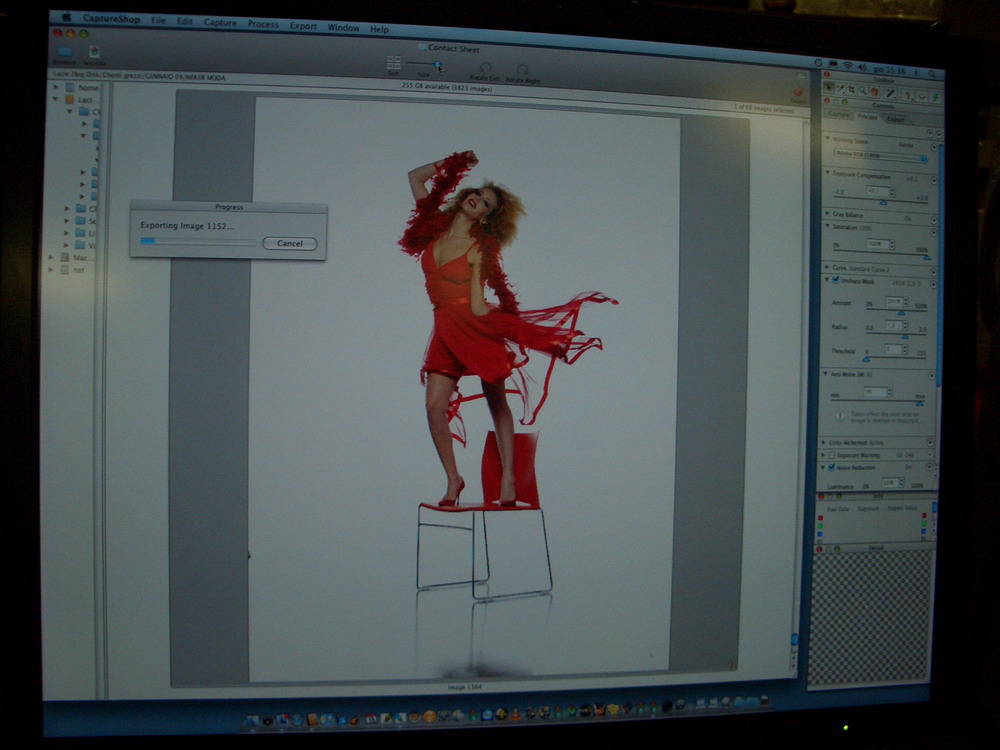This screenshot has height=750, width=1000.
Task: Expand the Home folder in tree
Action: 57,87
